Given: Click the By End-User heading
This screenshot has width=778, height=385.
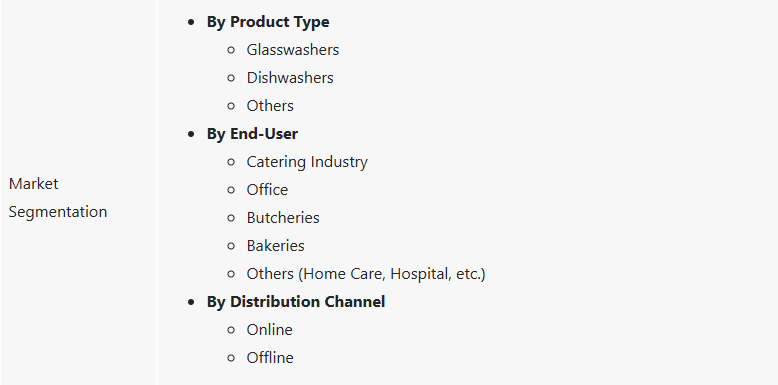Looking at the screenshot, I should coord(252,134).
